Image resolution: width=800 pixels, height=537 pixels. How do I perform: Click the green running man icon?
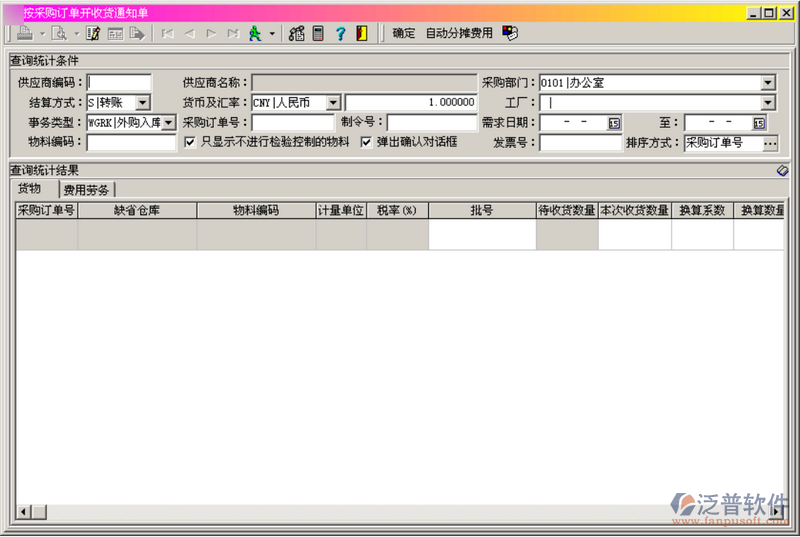(255, 34)
